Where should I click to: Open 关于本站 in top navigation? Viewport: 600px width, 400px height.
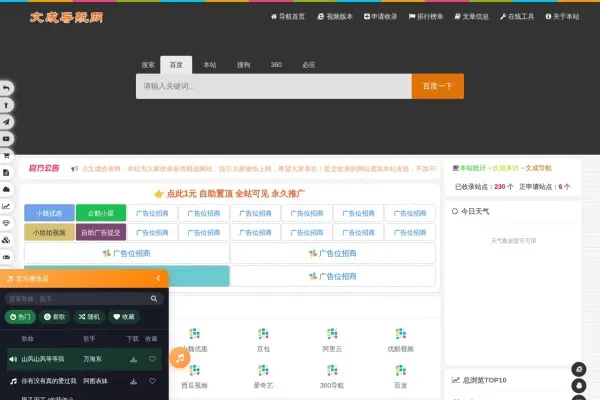pos(562,16)
